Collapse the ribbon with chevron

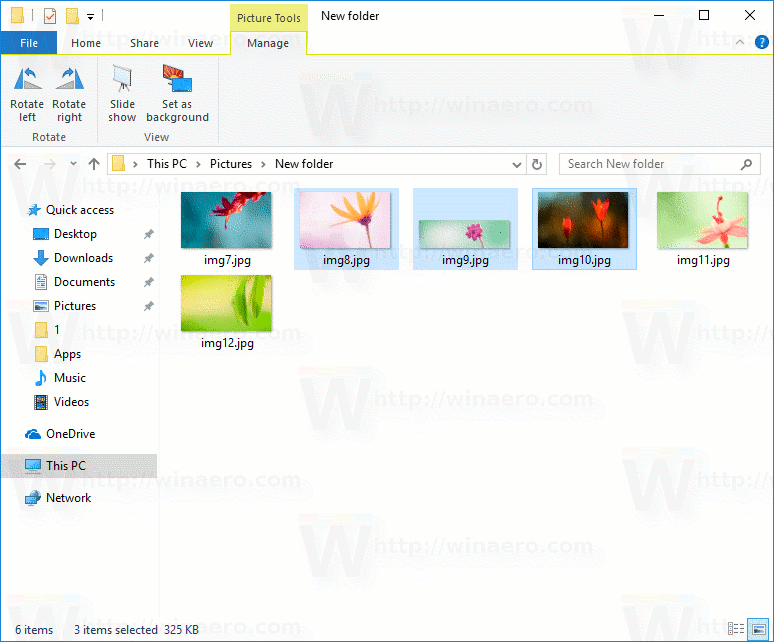[x=739, y=42]
